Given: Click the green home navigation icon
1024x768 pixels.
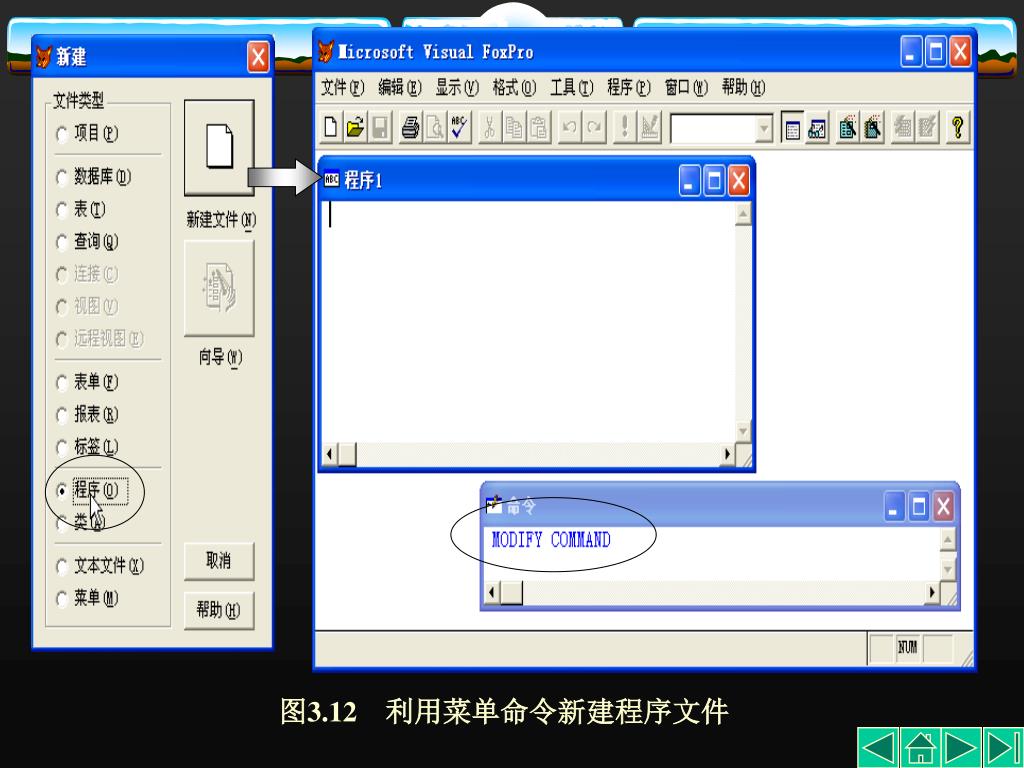Looking at the screenshot, I should click(920, 747).
